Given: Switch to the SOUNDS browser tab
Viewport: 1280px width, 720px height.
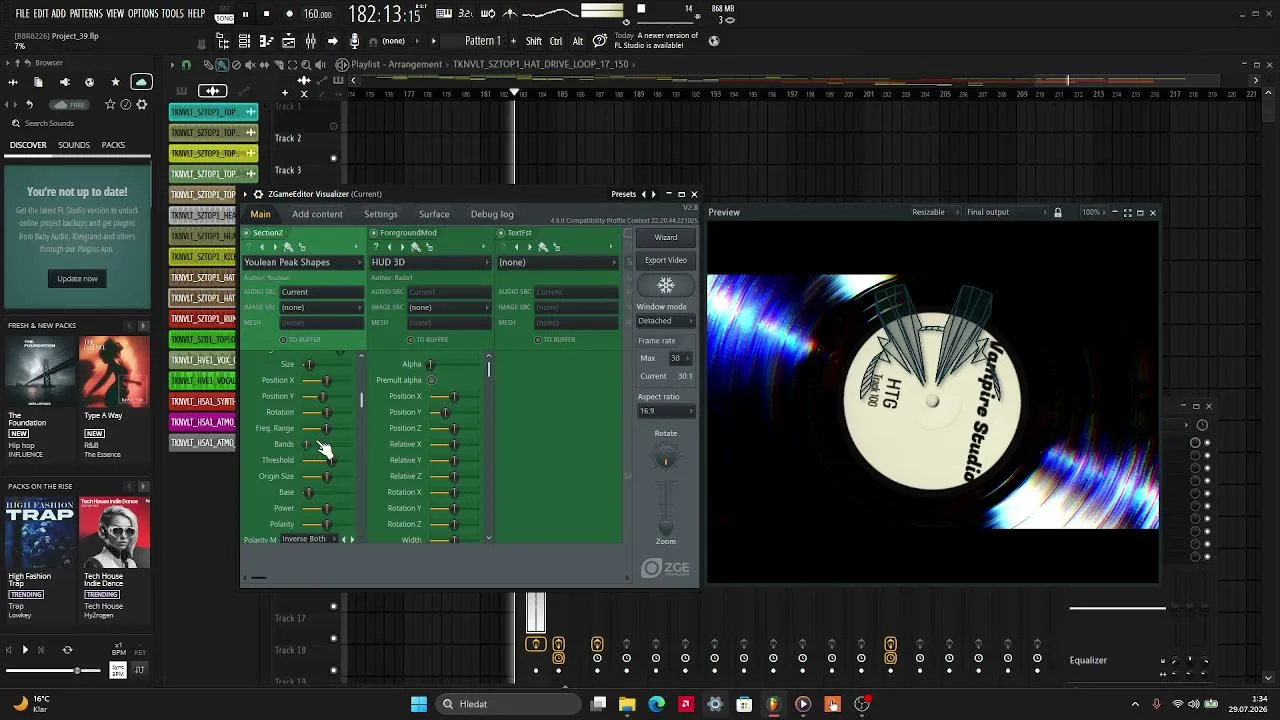Looking at the screenshot, I should [x=74, y=145].
